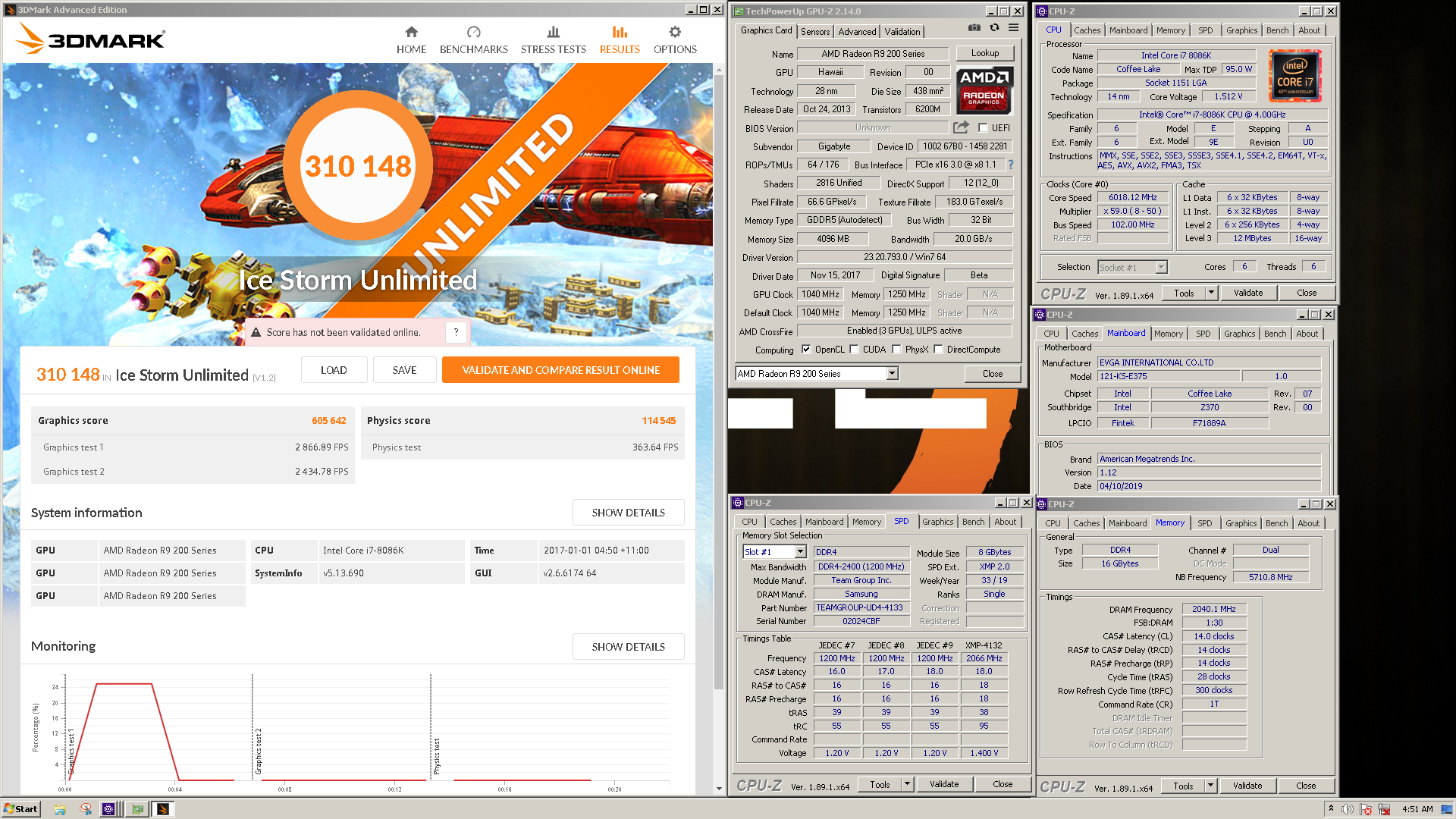The height and width of the screenshot is (819, 1456).
Task: Show hidden system tray icons
Action: pos(1331,809)
